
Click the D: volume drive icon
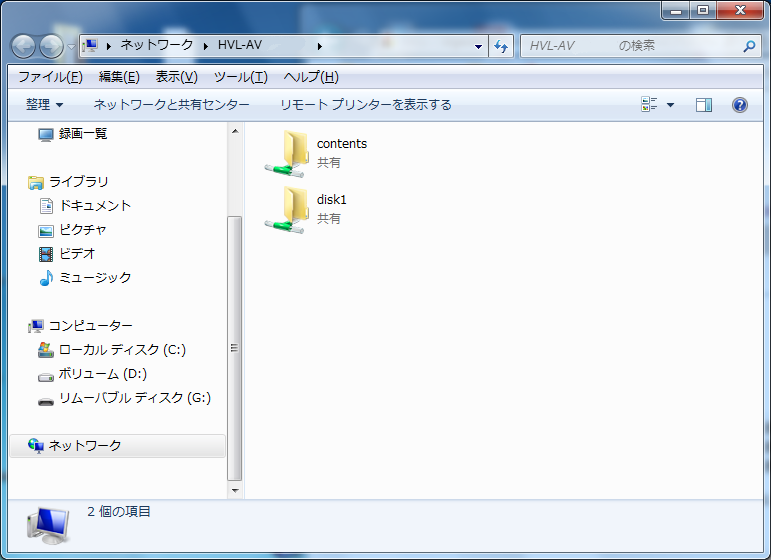pos(46,378)
